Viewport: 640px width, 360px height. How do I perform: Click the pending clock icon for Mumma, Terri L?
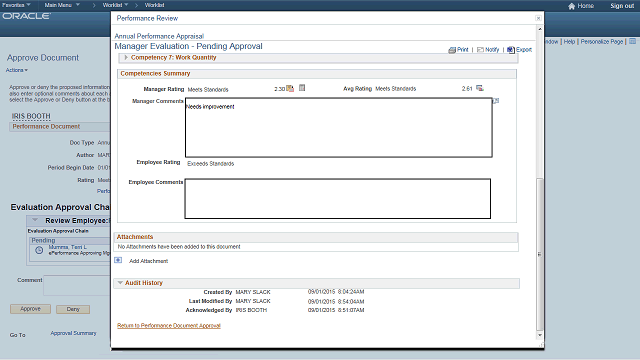[39, 250]
